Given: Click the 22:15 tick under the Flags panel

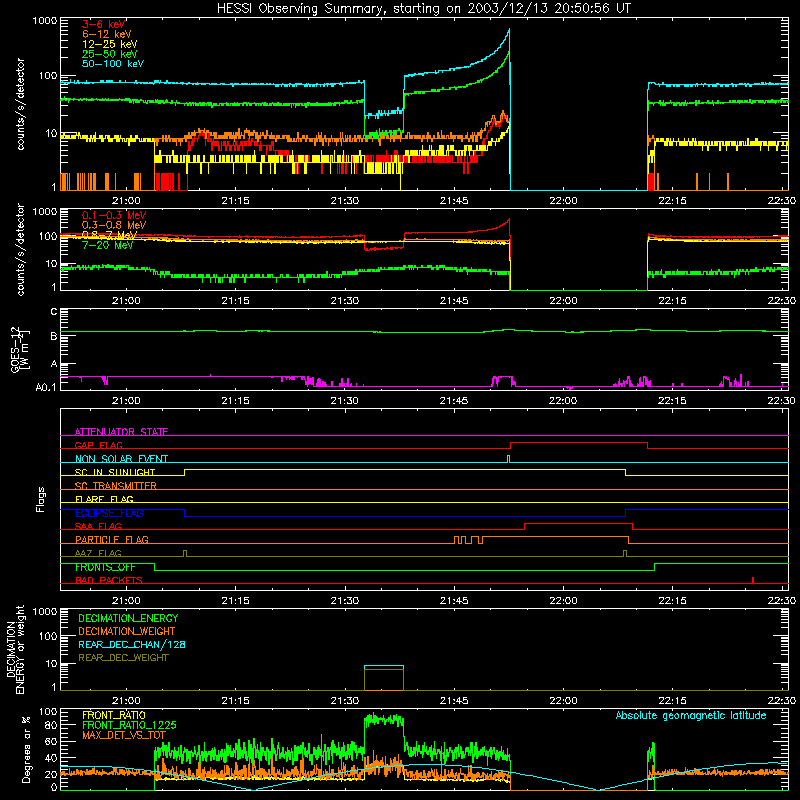Looking at the screenshot, I should click(x=672, y=601).
